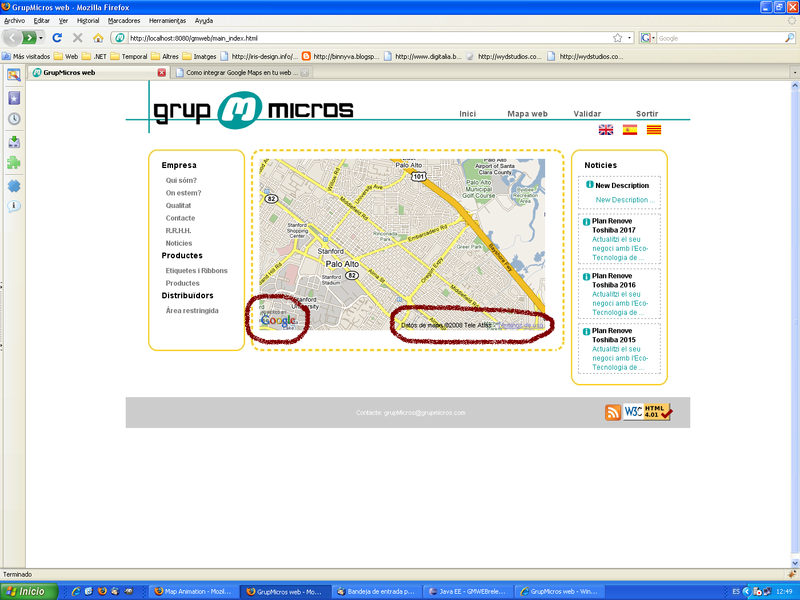
Task: Click the home button in navigation toolbar
Action: (98, 38)
